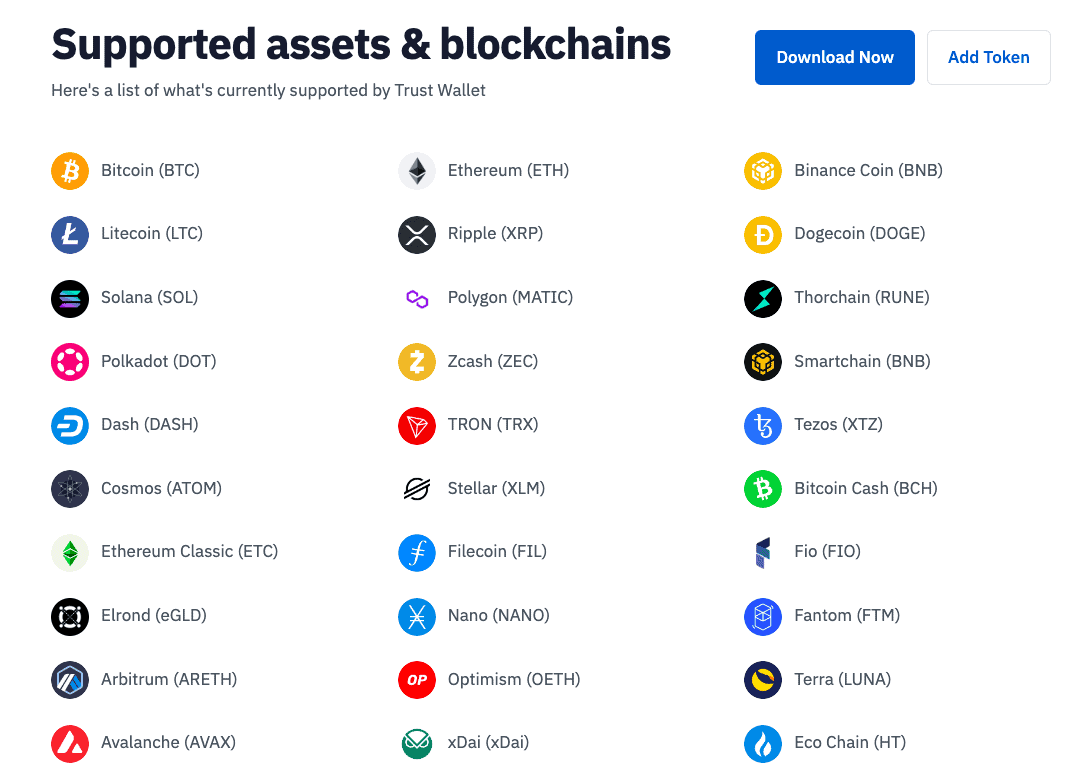Click the Filecoin (FIL) label
1077x779 pixels.
497,552
